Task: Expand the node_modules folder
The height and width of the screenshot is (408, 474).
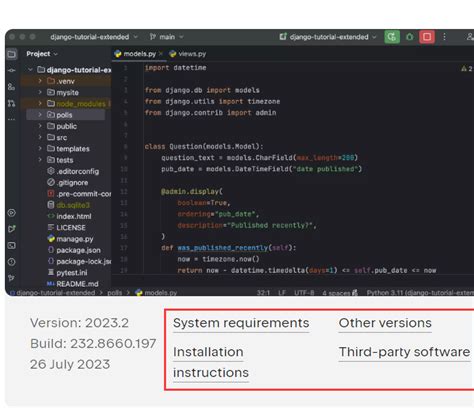Action: coord(40,104)
